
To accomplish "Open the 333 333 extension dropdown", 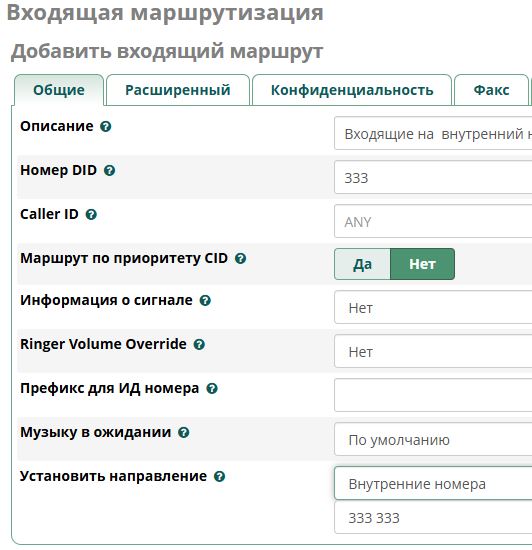I will pos(433,517).
